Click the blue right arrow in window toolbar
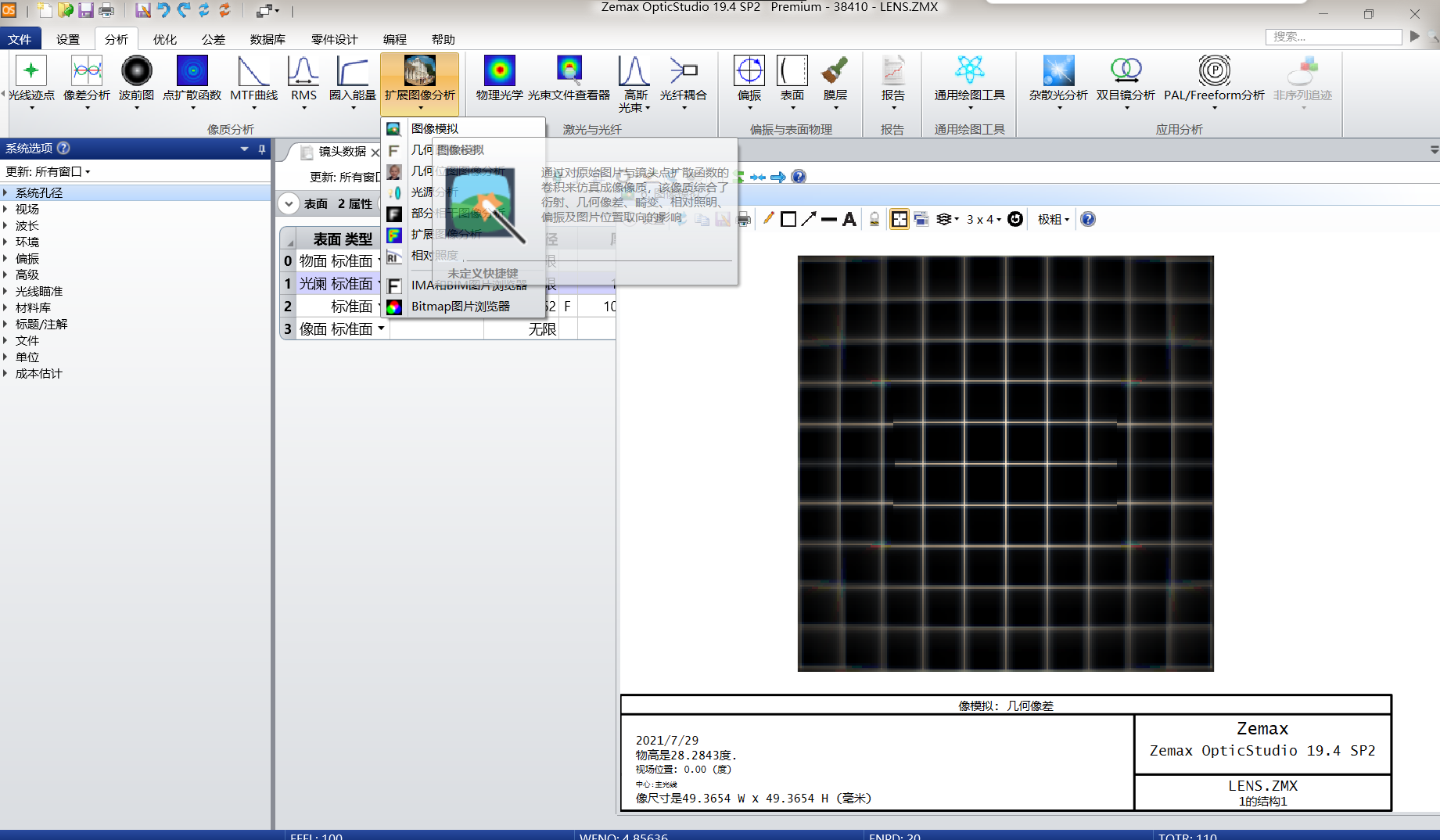 [777, 177]
